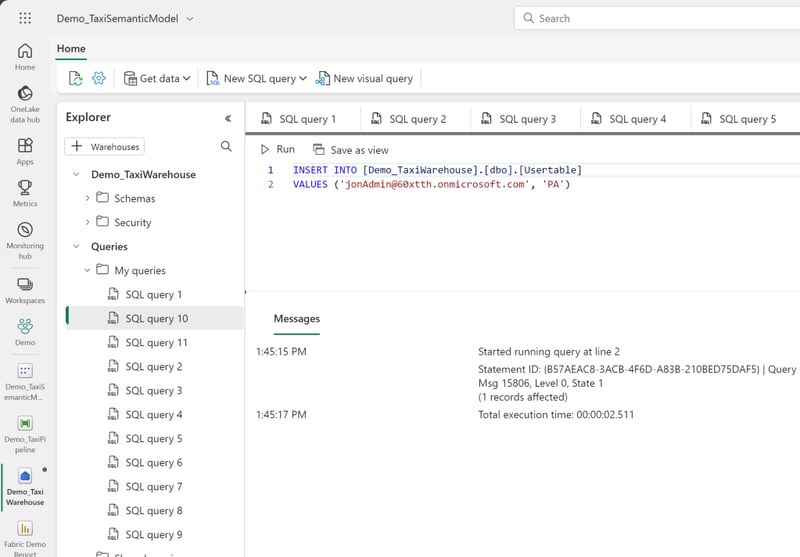Select SQL query 10 in the Explorer tree
This screenshot has height=557, width=800.
(154, 318)
